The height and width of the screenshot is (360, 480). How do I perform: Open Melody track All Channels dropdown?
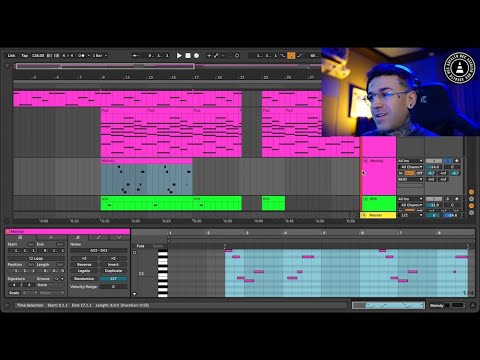click(x=410, y=167)
